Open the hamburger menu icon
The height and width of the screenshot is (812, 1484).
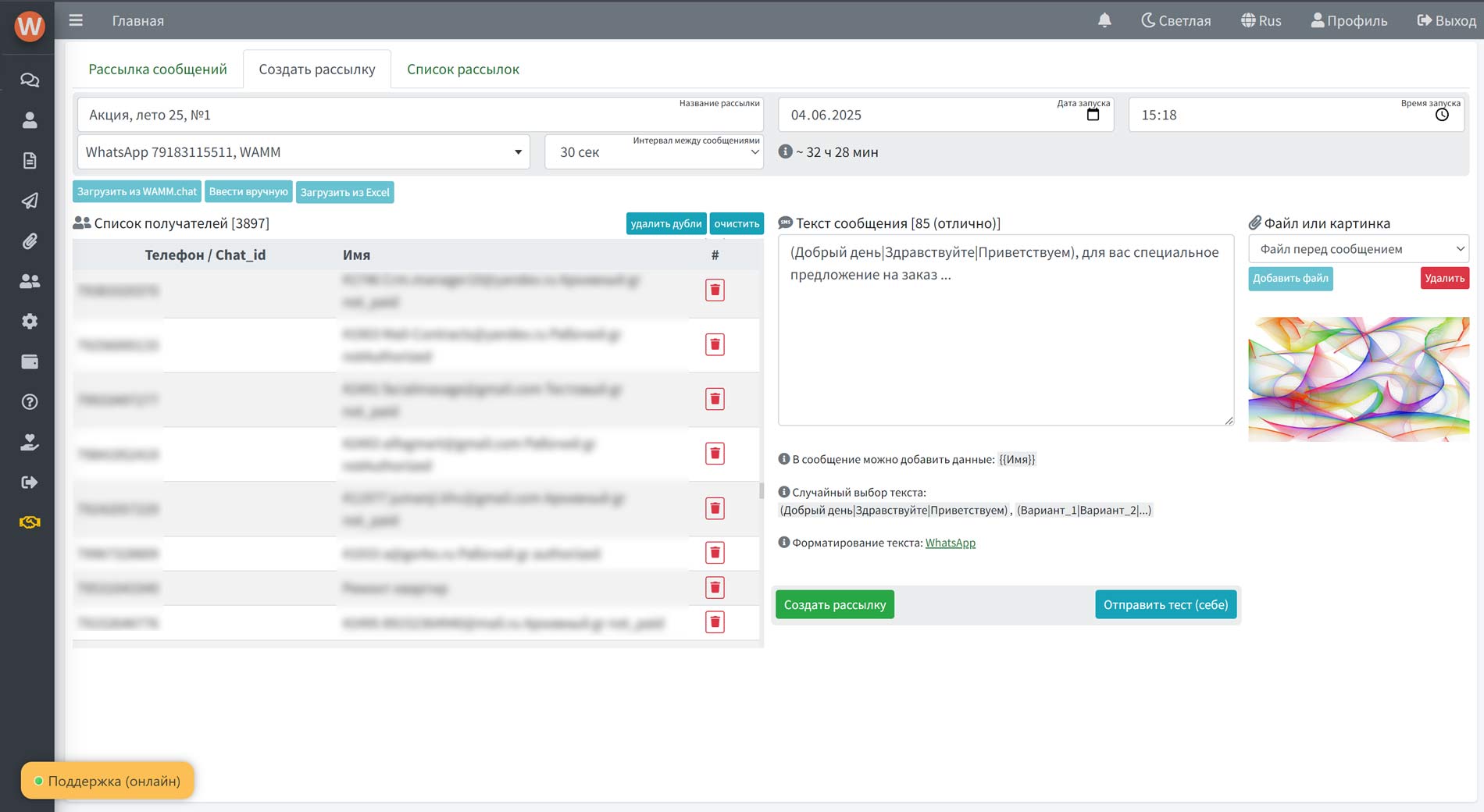tap(76, 20)
